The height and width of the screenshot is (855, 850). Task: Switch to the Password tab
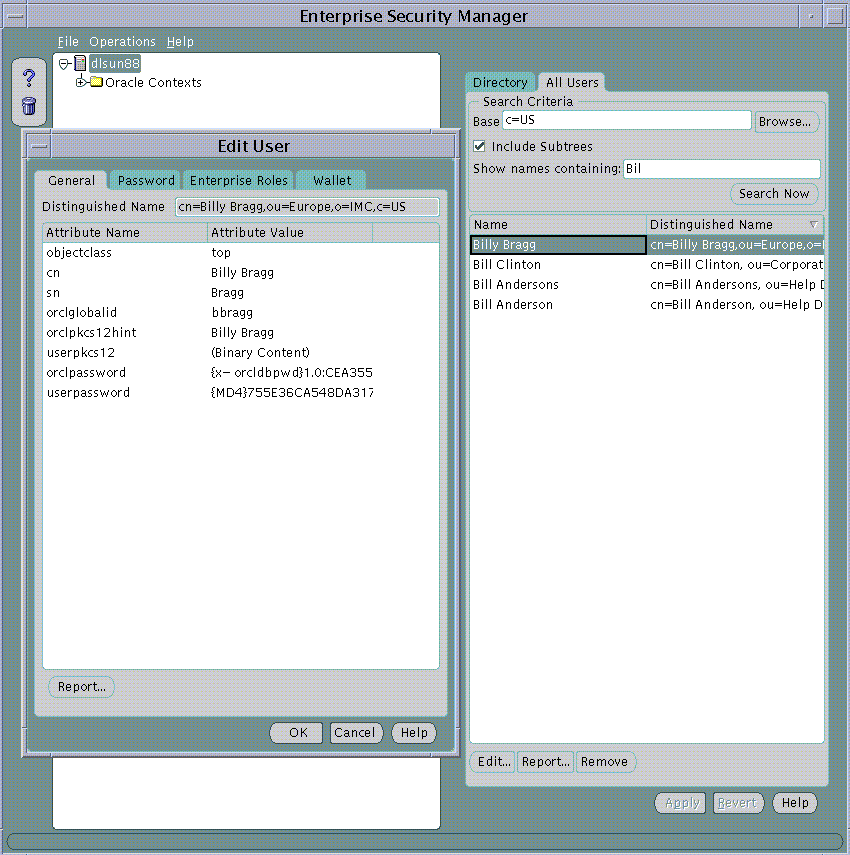point(146,180)
